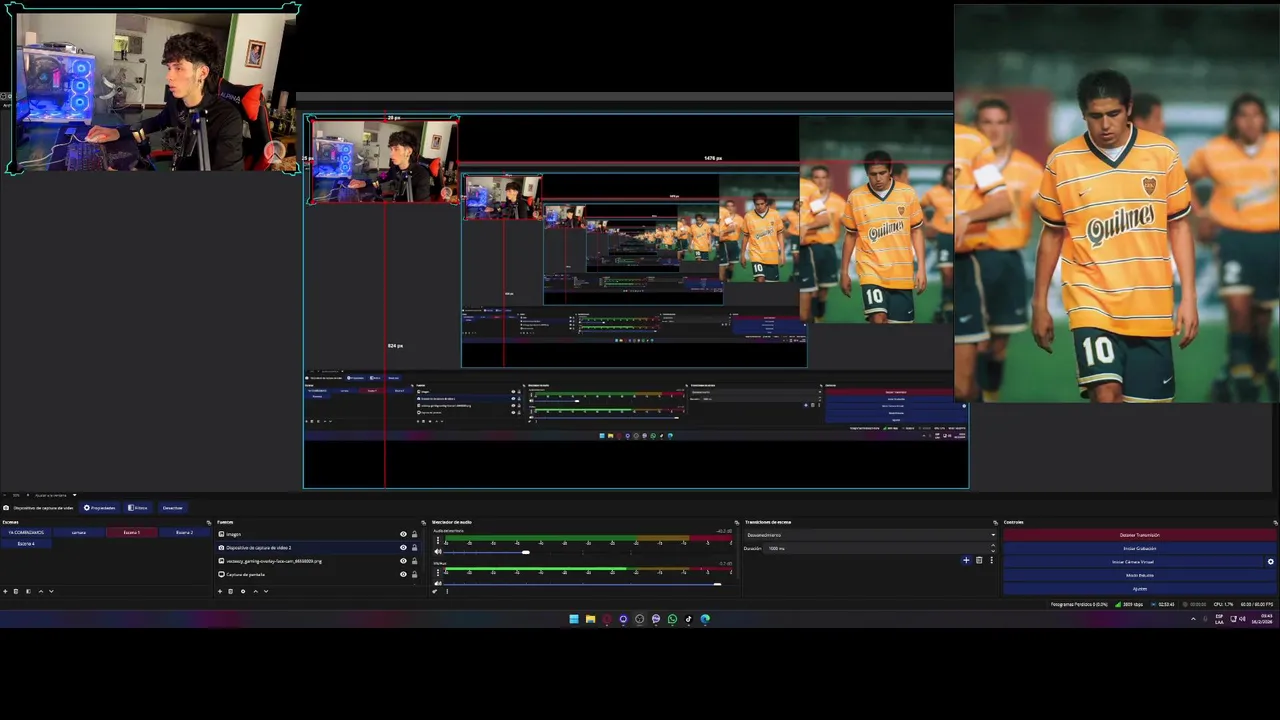Open advanced audio properties icon
Viewport: 1280px width, 720px height.
[434, 591]
